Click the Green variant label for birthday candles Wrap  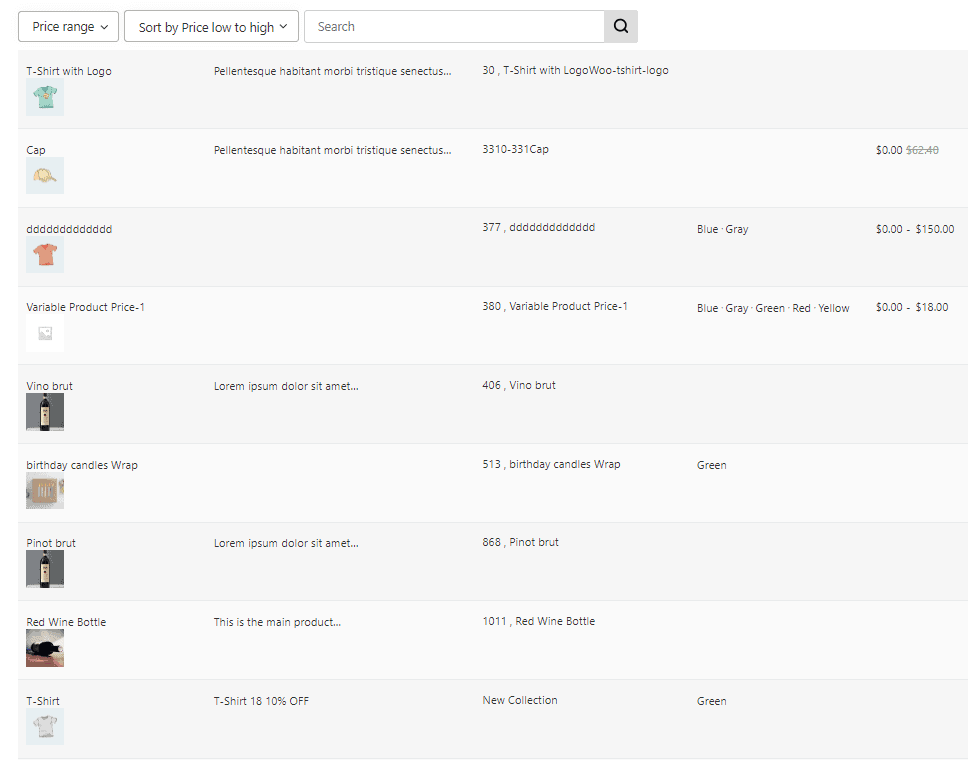pyautogui.click(x=711, y=464)
